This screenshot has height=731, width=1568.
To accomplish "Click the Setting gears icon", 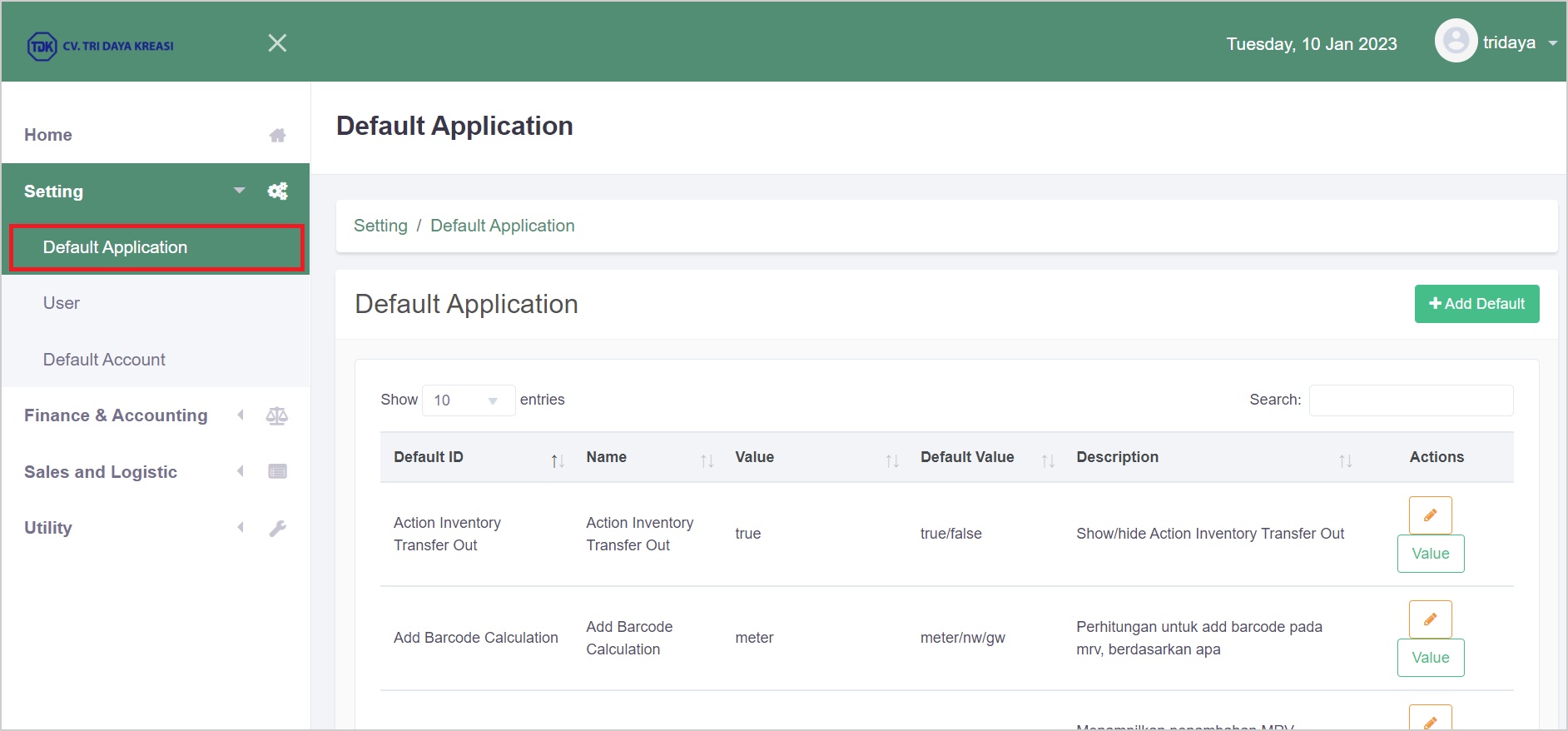I will [277, 191].
